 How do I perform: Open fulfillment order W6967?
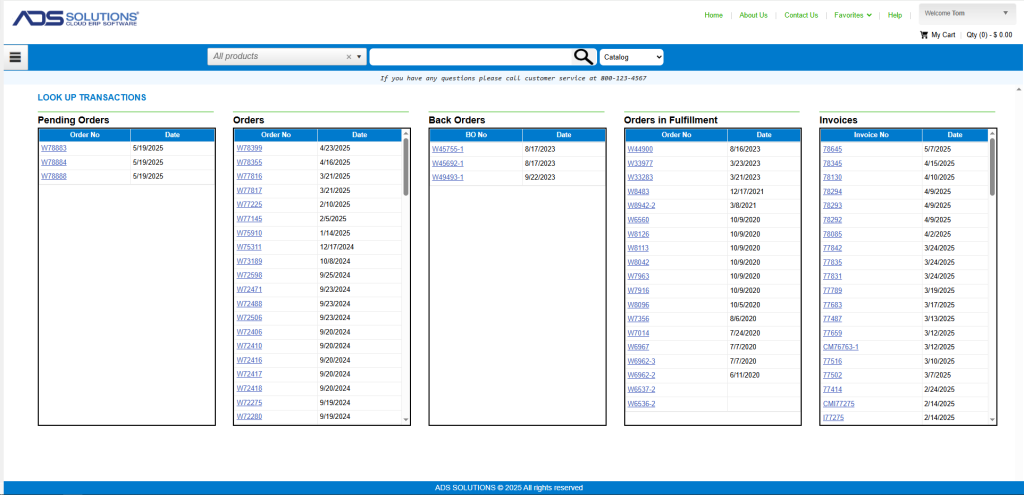(639, 347)
